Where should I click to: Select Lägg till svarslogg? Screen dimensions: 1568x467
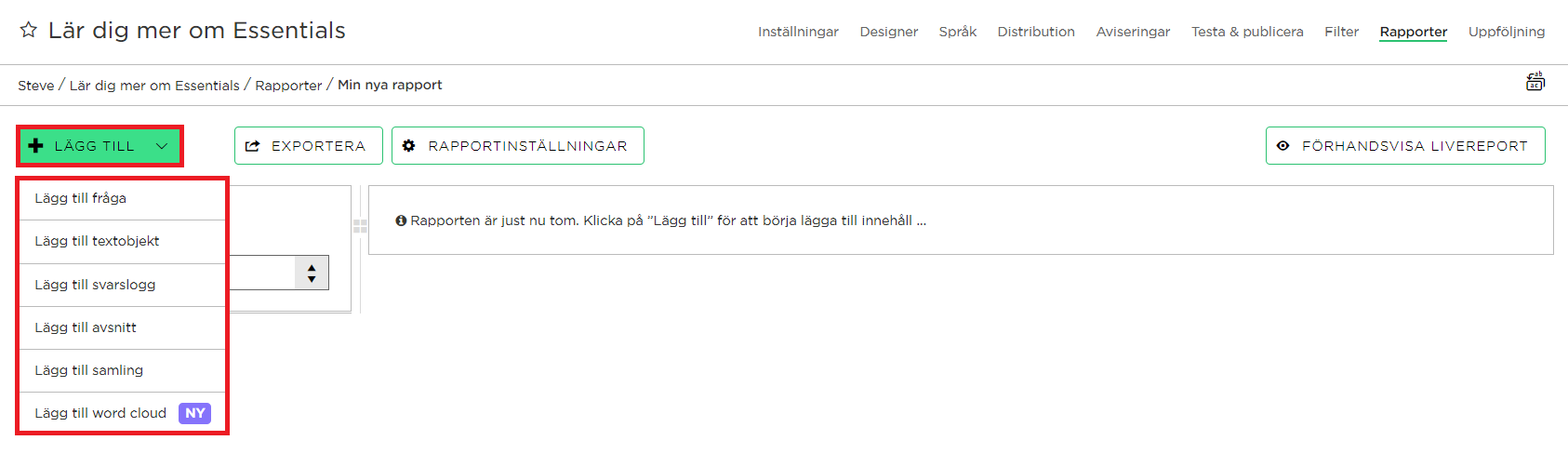tap(123, 285)
